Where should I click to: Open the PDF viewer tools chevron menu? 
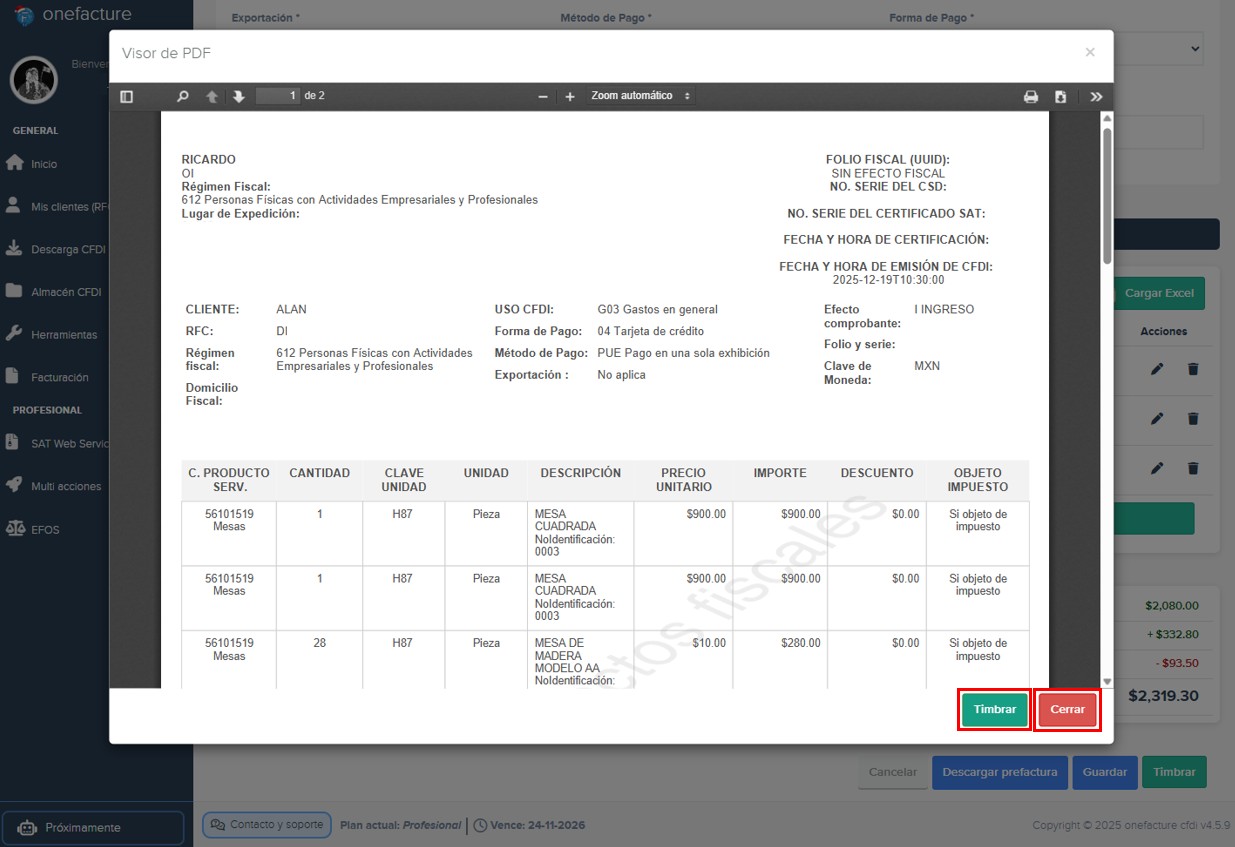[1096, 97]
